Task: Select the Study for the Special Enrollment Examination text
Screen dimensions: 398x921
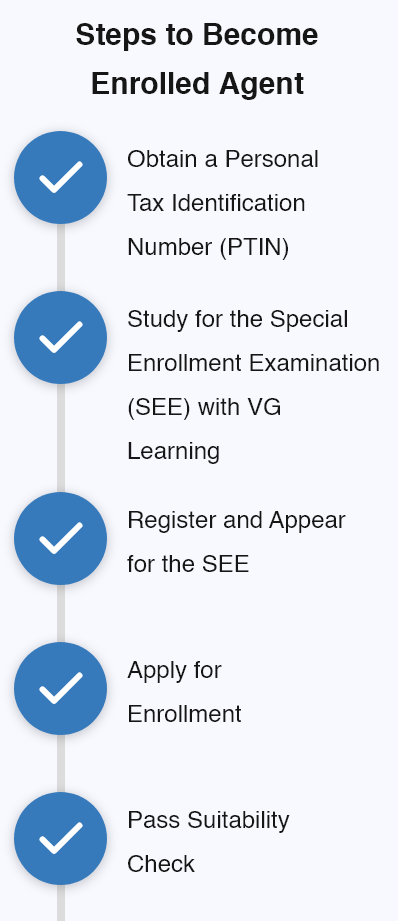Action: 254,341
